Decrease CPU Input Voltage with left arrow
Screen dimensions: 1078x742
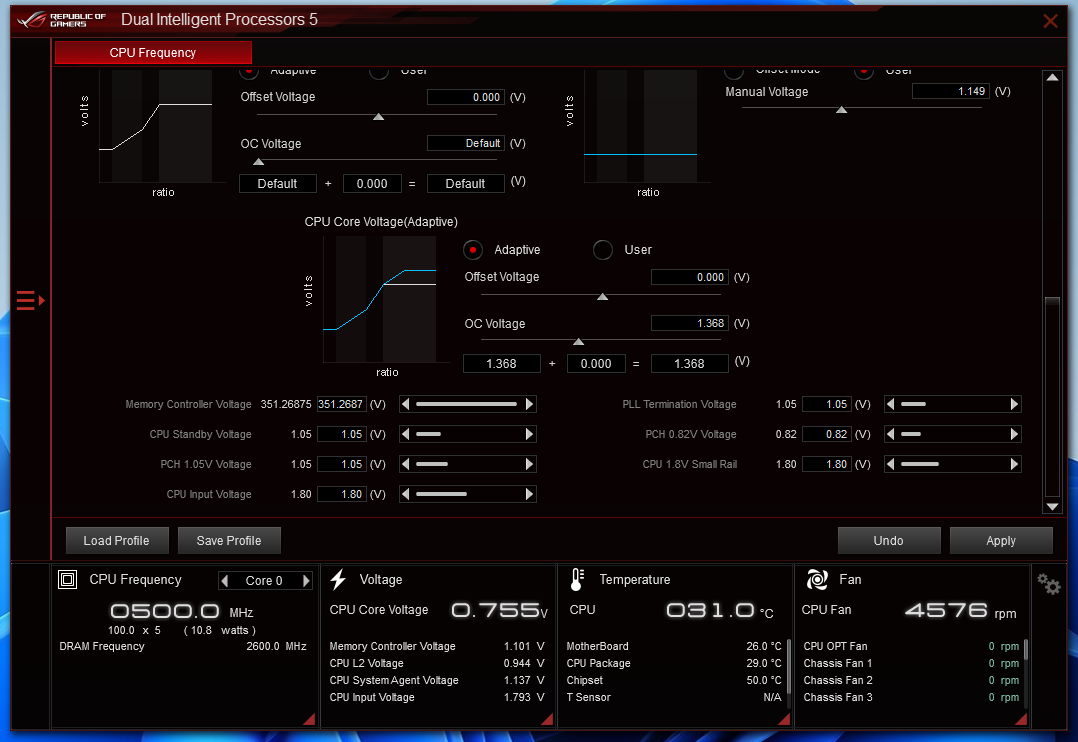click(406, 494)
